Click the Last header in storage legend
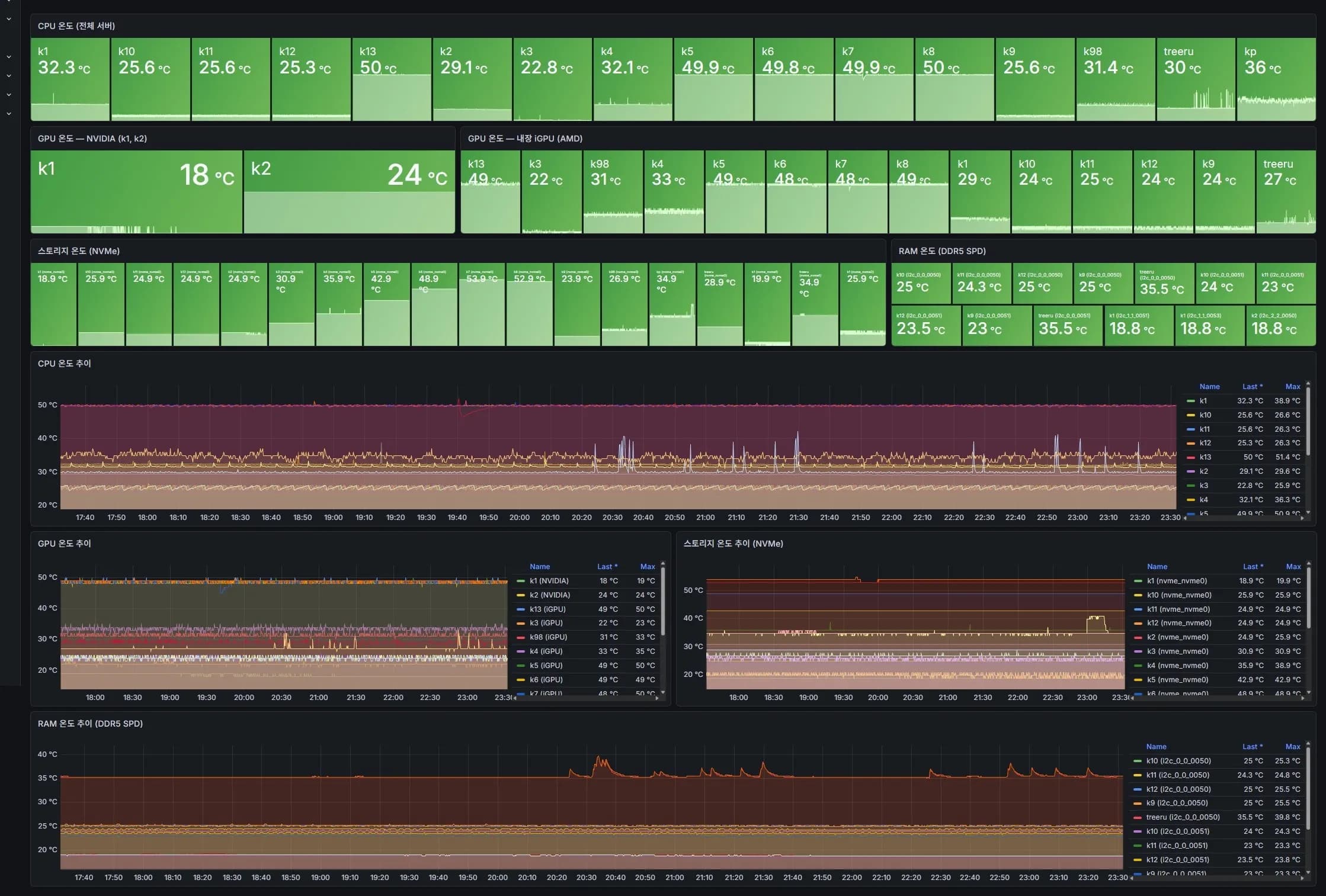This screenshot has width=1326, height=896. [1252, 566]
